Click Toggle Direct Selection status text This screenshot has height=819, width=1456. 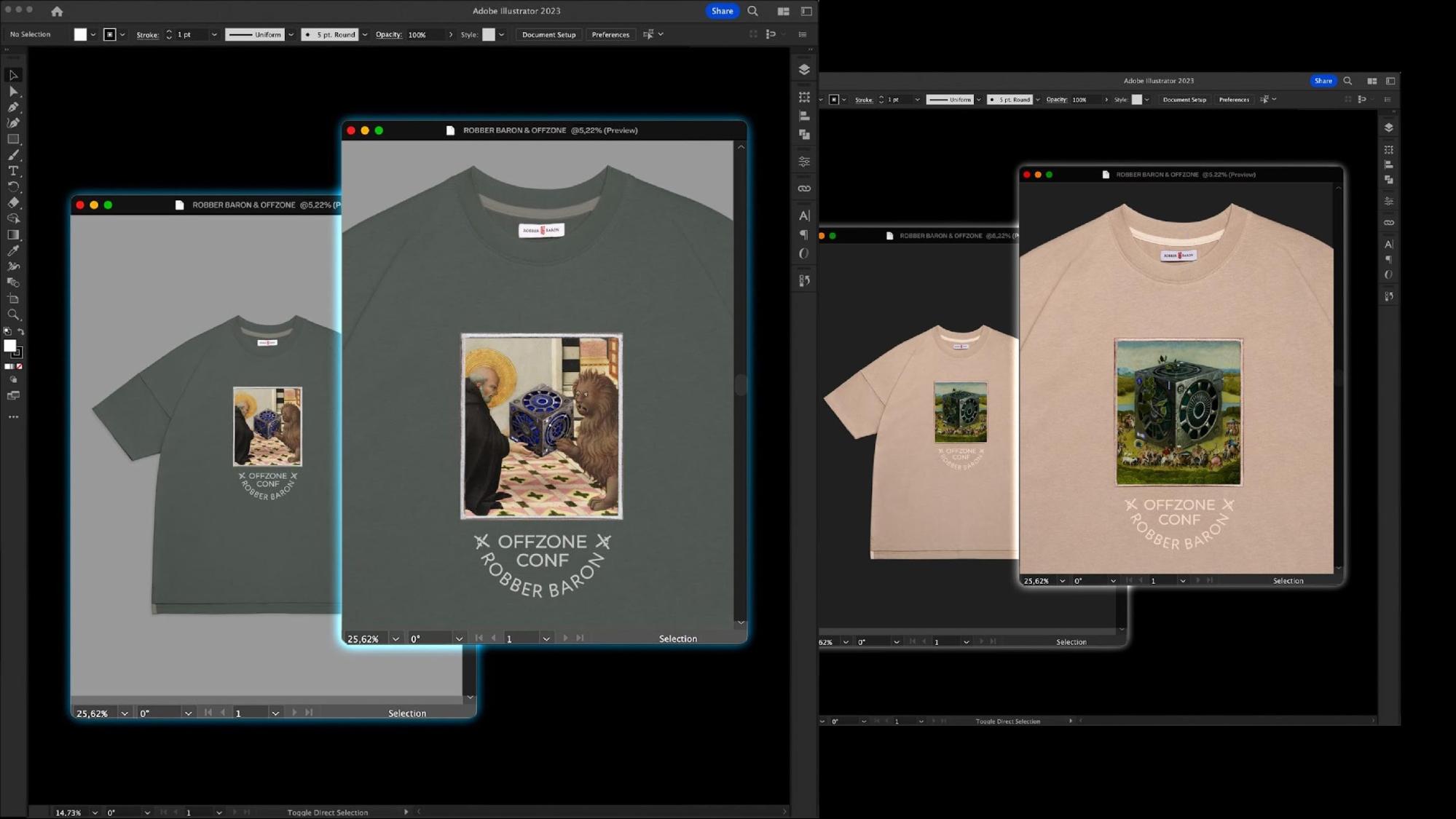[328, 812]
